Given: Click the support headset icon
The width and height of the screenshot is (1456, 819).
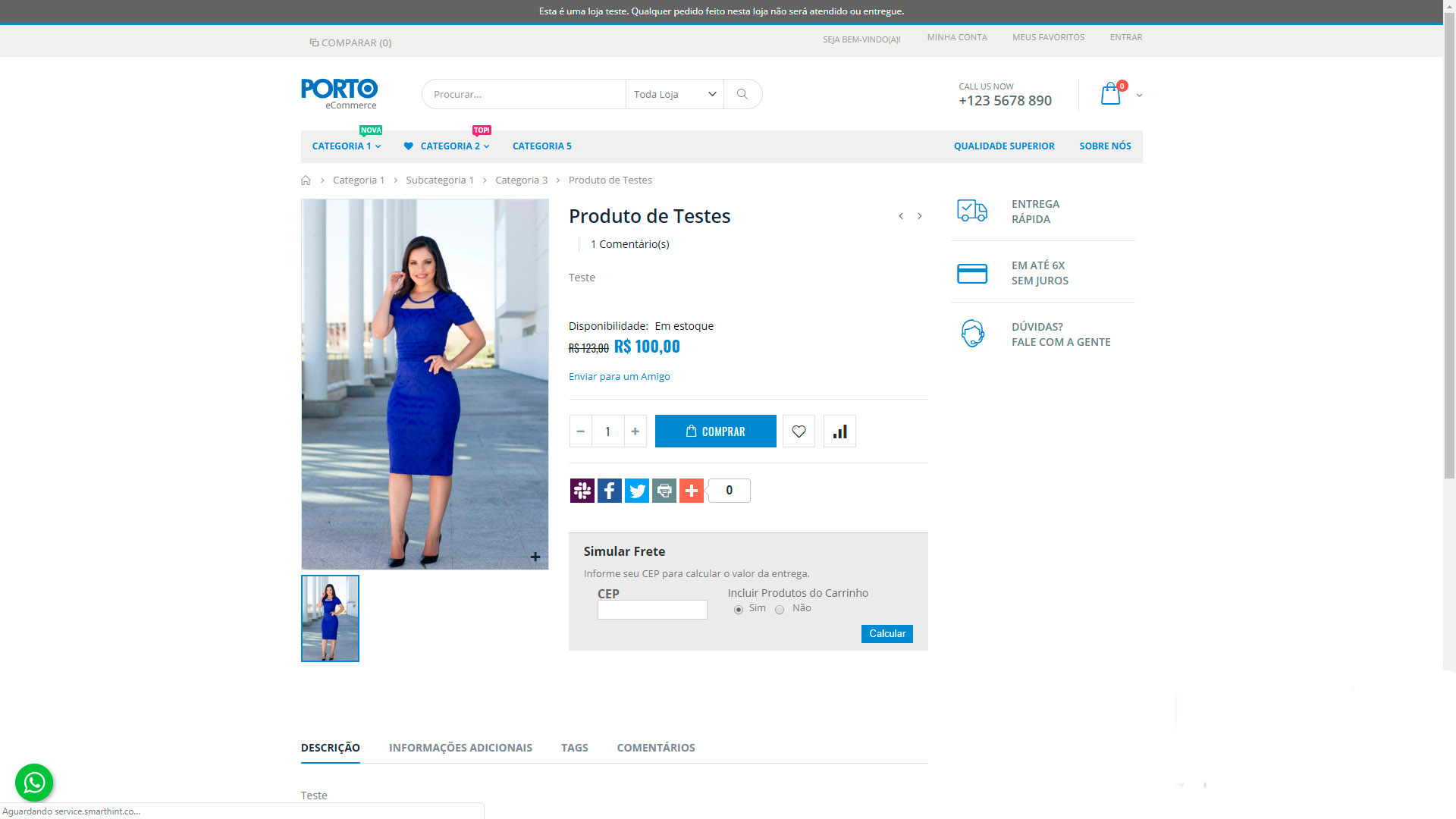Looking at the screenshot, I should coord(972,334).
